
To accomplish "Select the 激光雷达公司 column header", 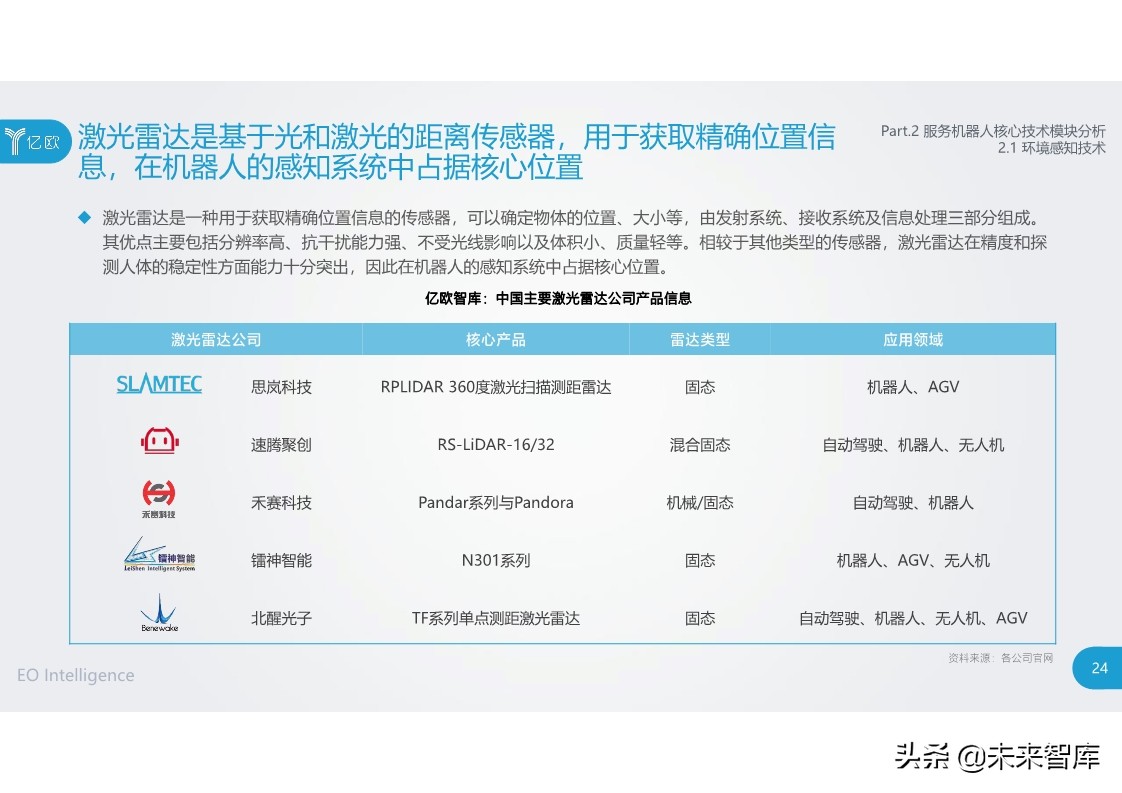I will [x=216, y=339].
